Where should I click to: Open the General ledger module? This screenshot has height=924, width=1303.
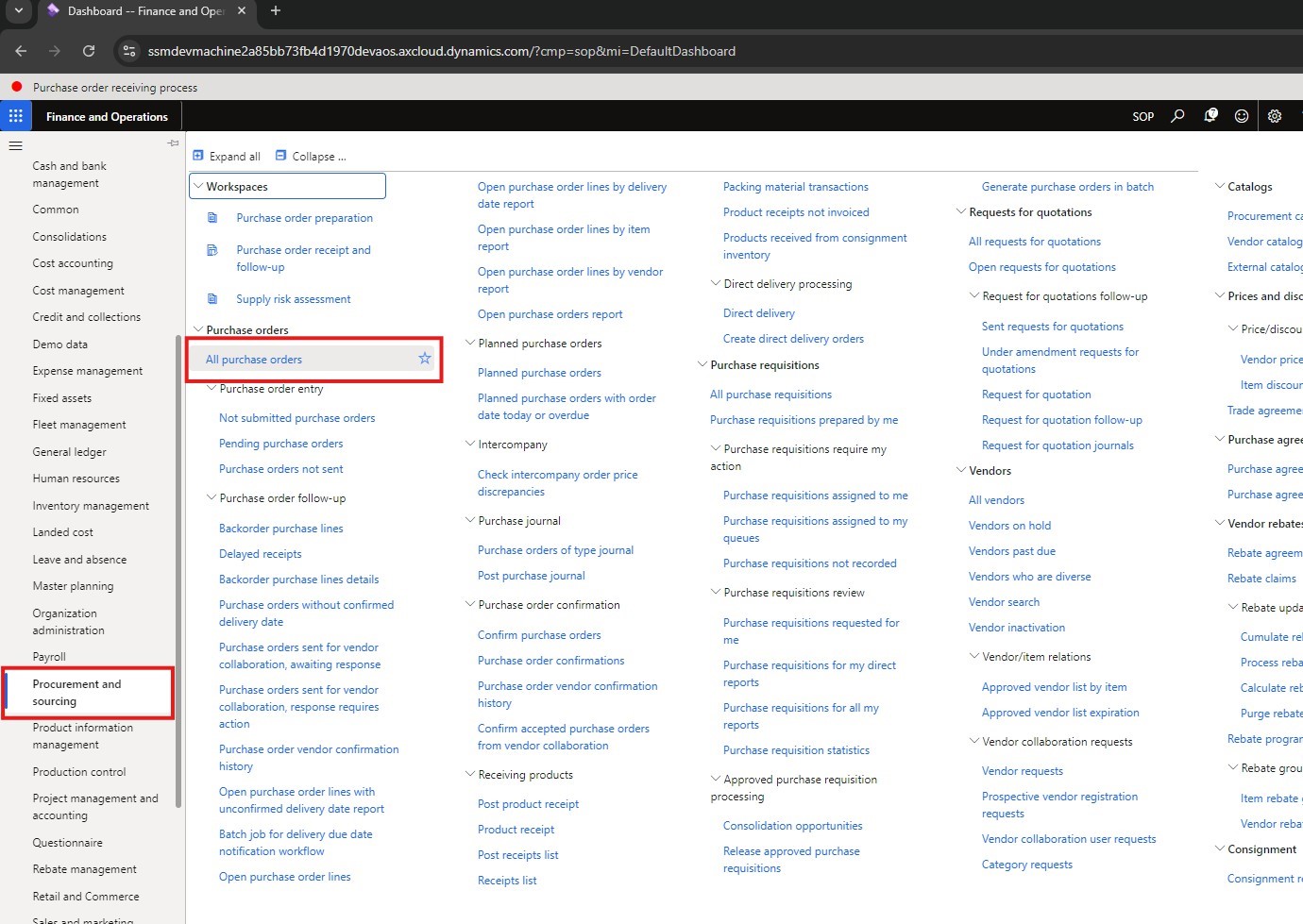point(69,452)
